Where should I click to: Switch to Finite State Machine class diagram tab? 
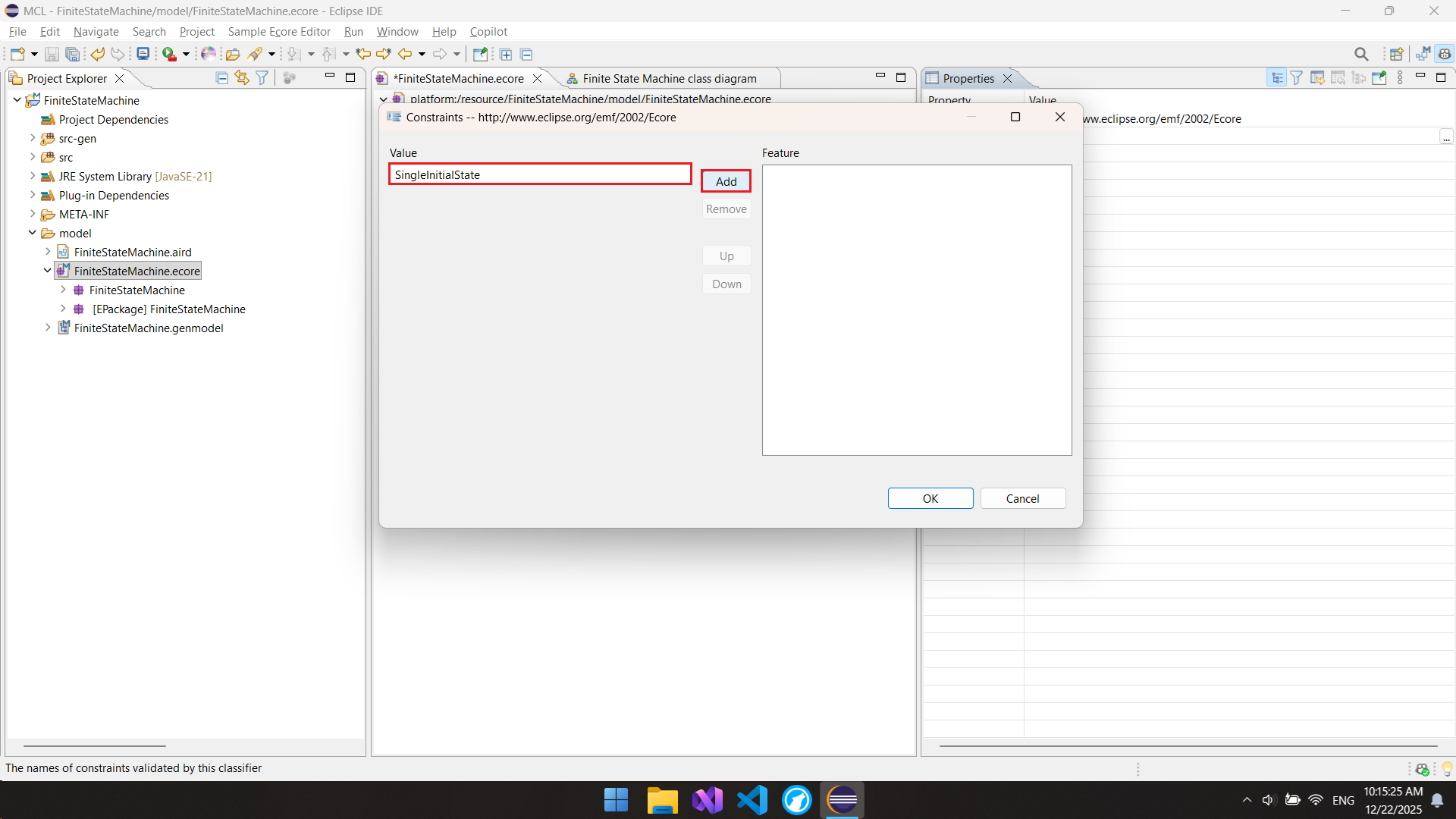669,79
